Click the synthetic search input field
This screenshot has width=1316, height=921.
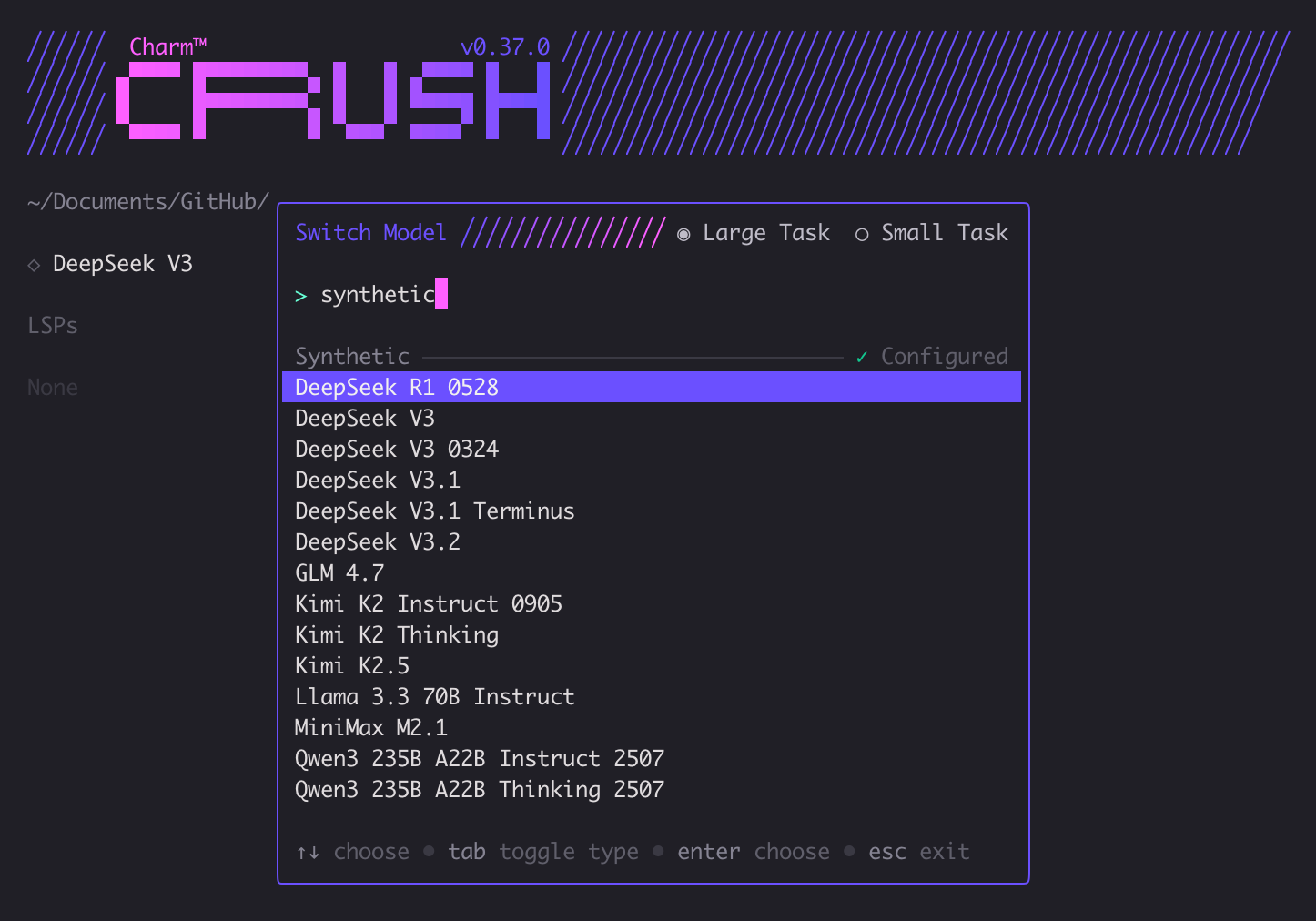(x=378, y=294)
